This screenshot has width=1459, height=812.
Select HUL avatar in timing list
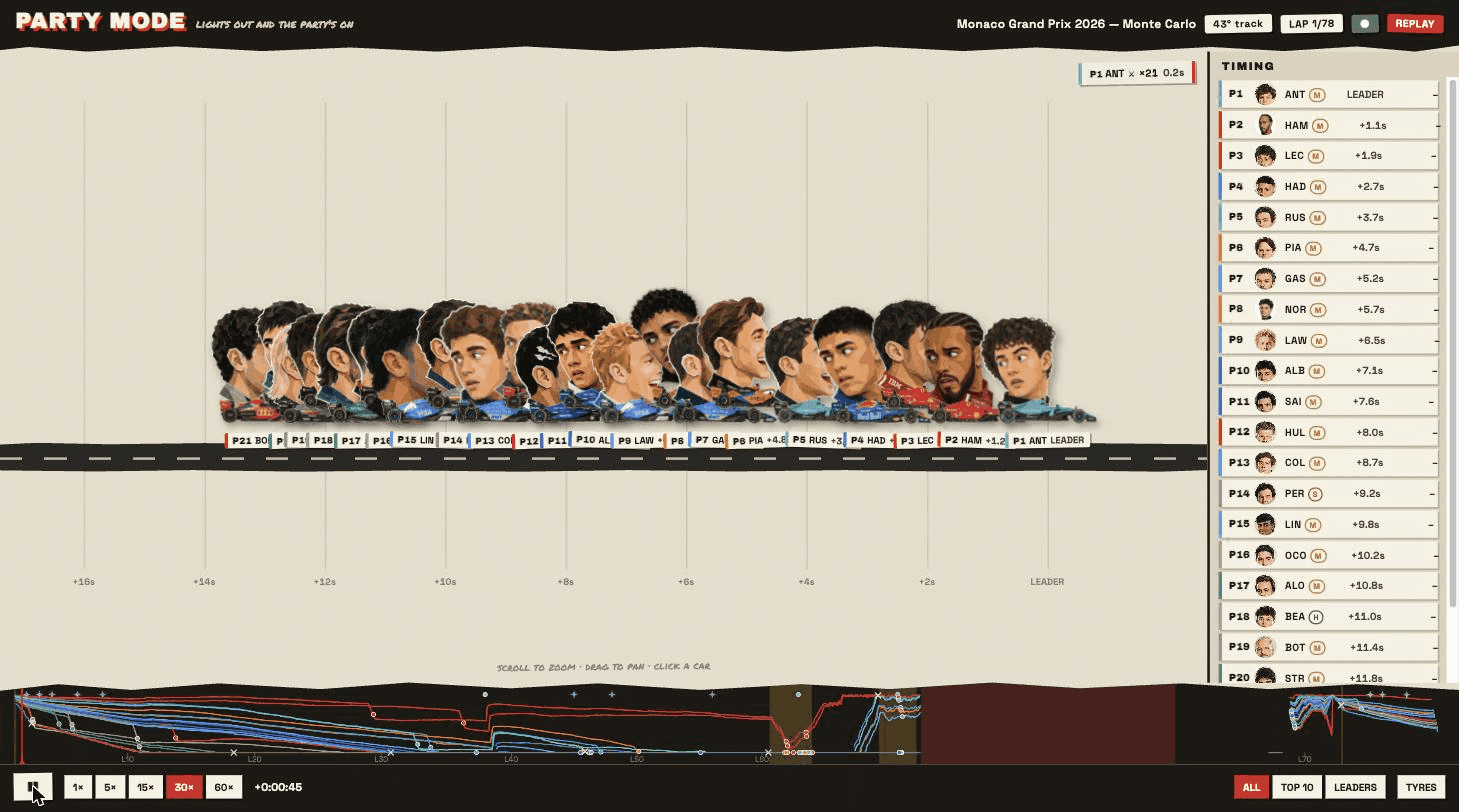click(x=1265, y=432)
